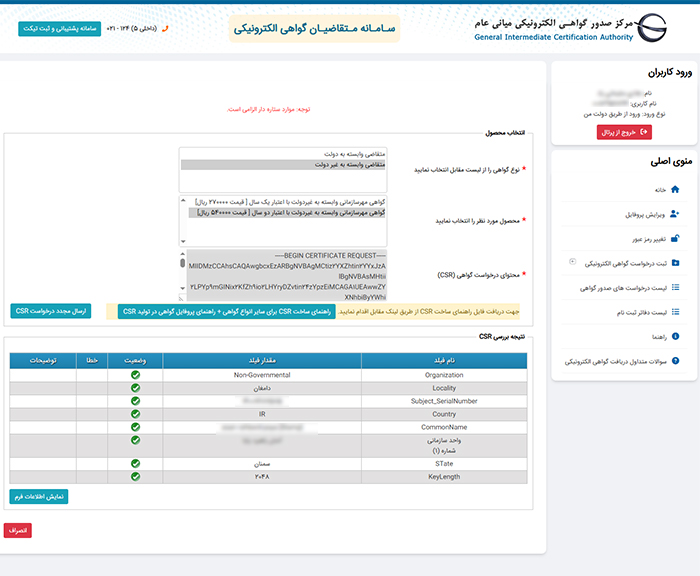The image size is (700, 576).
Task: Click ارسال مجدد درخواست CSR button
Action: (x=51, y=311)
